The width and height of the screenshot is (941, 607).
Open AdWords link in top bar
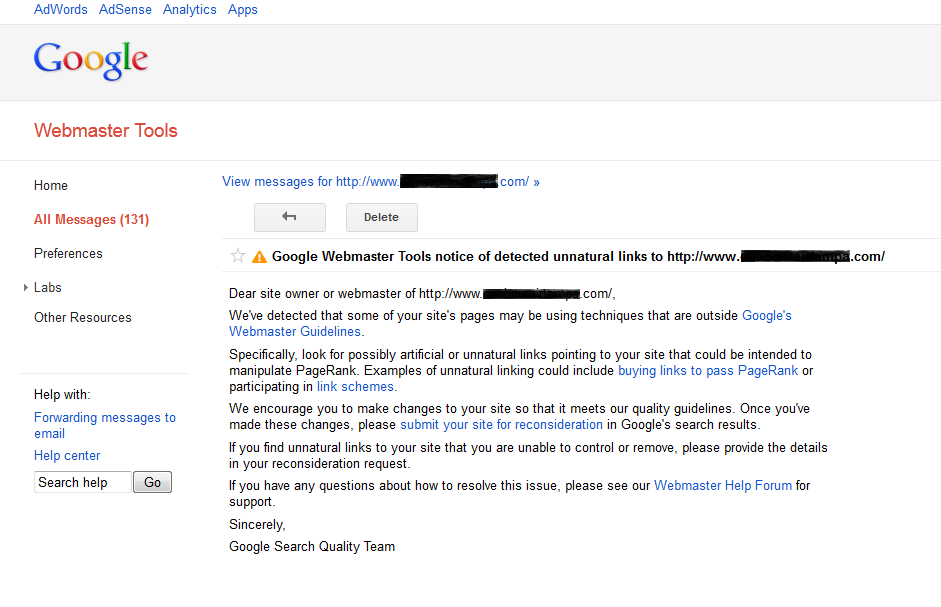click(x=61, y=10)
